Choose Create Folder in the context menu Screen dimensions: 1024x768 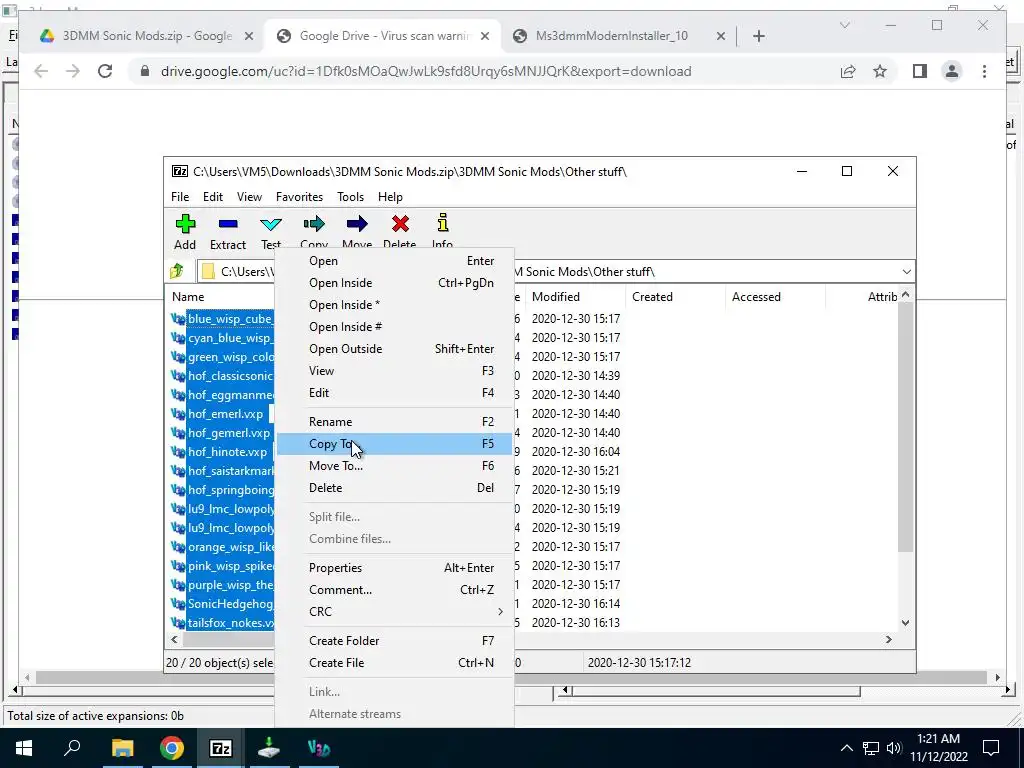pos(394,641)
